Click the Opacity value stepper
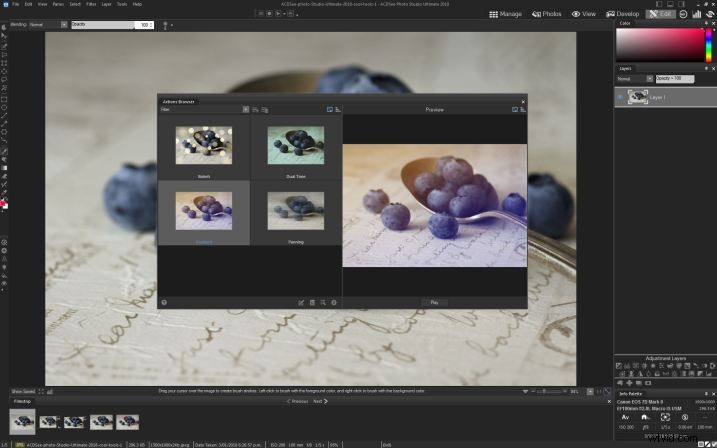Screen dimensions: 717x448 tap(151, 25)
